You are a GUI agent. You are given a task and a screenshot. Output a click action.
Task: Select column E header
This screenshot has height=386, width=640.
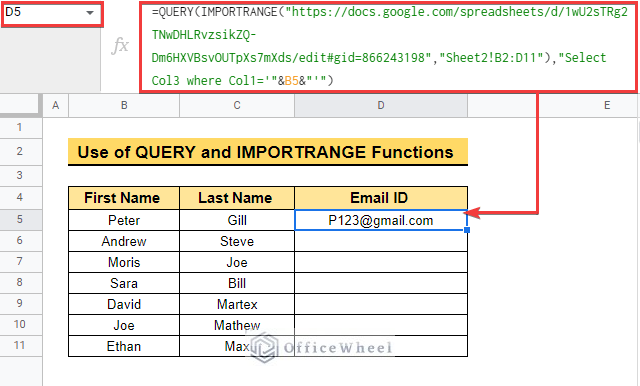click(607, 105)
